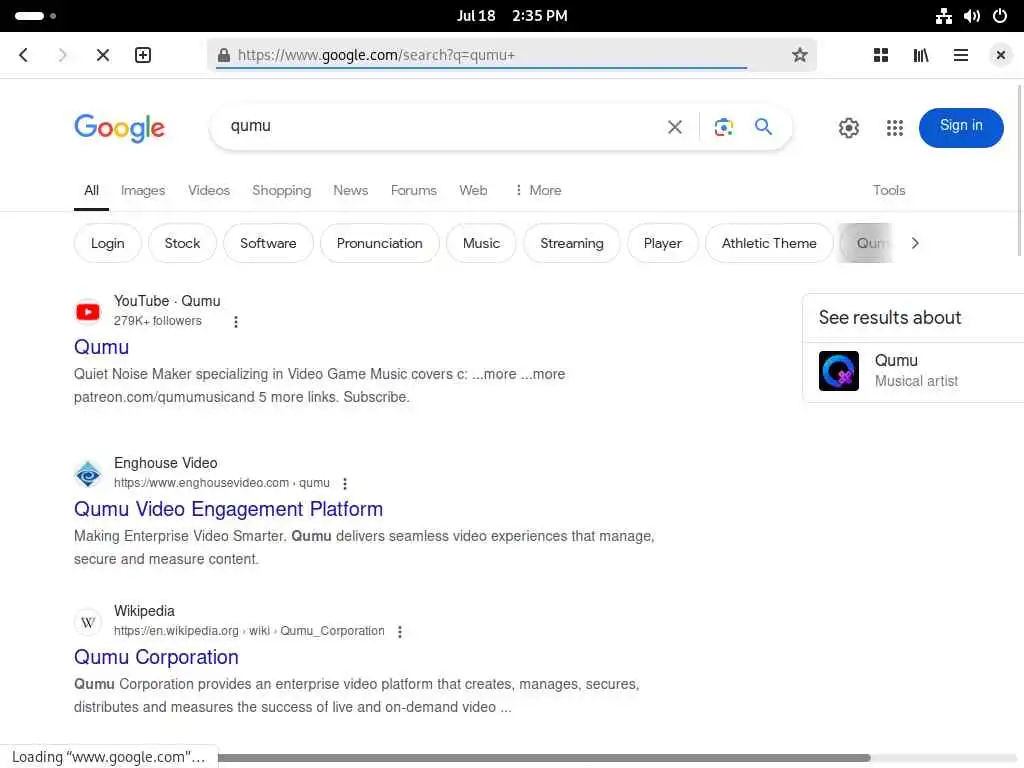1024x768 pixels.
Task: Go back to the previous page
Action: pyautogui.click(x=24, y=55)
